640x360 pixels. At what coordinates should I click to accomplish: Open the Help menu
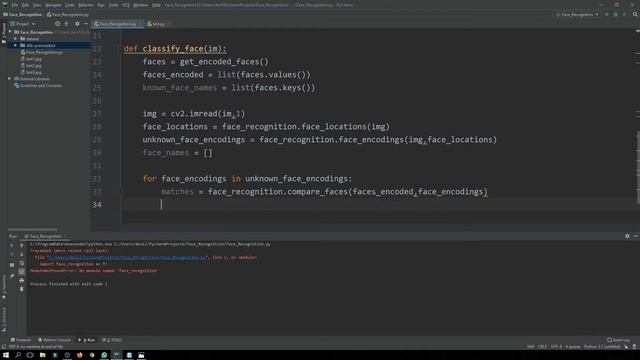tap(156, 5)
